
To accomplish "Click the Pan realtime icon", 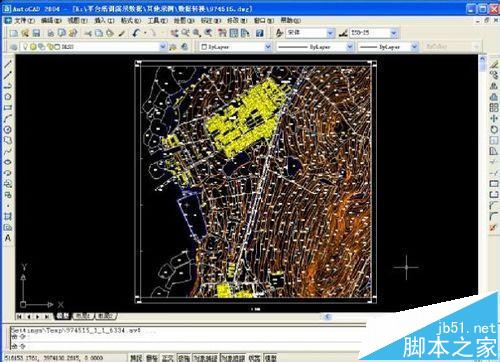I will pos(174,33).
